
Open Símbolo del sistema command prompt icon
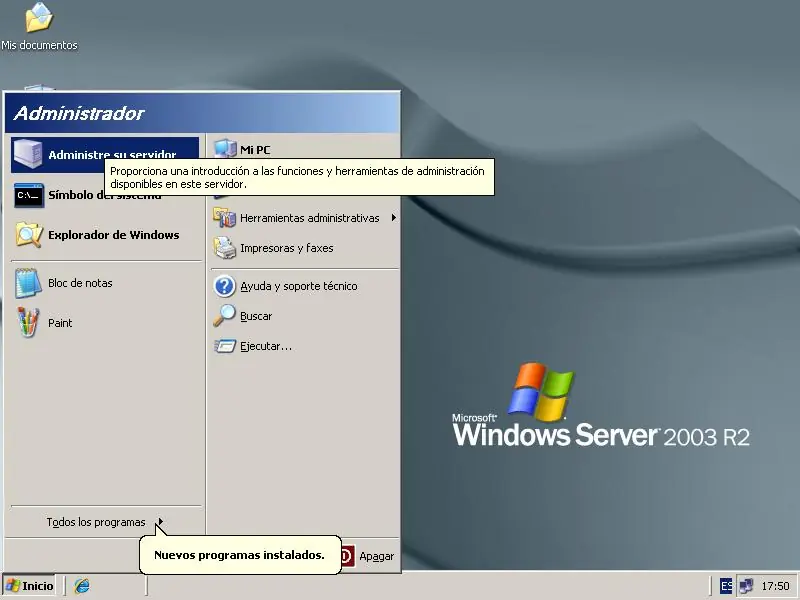(x=29, y=194)
